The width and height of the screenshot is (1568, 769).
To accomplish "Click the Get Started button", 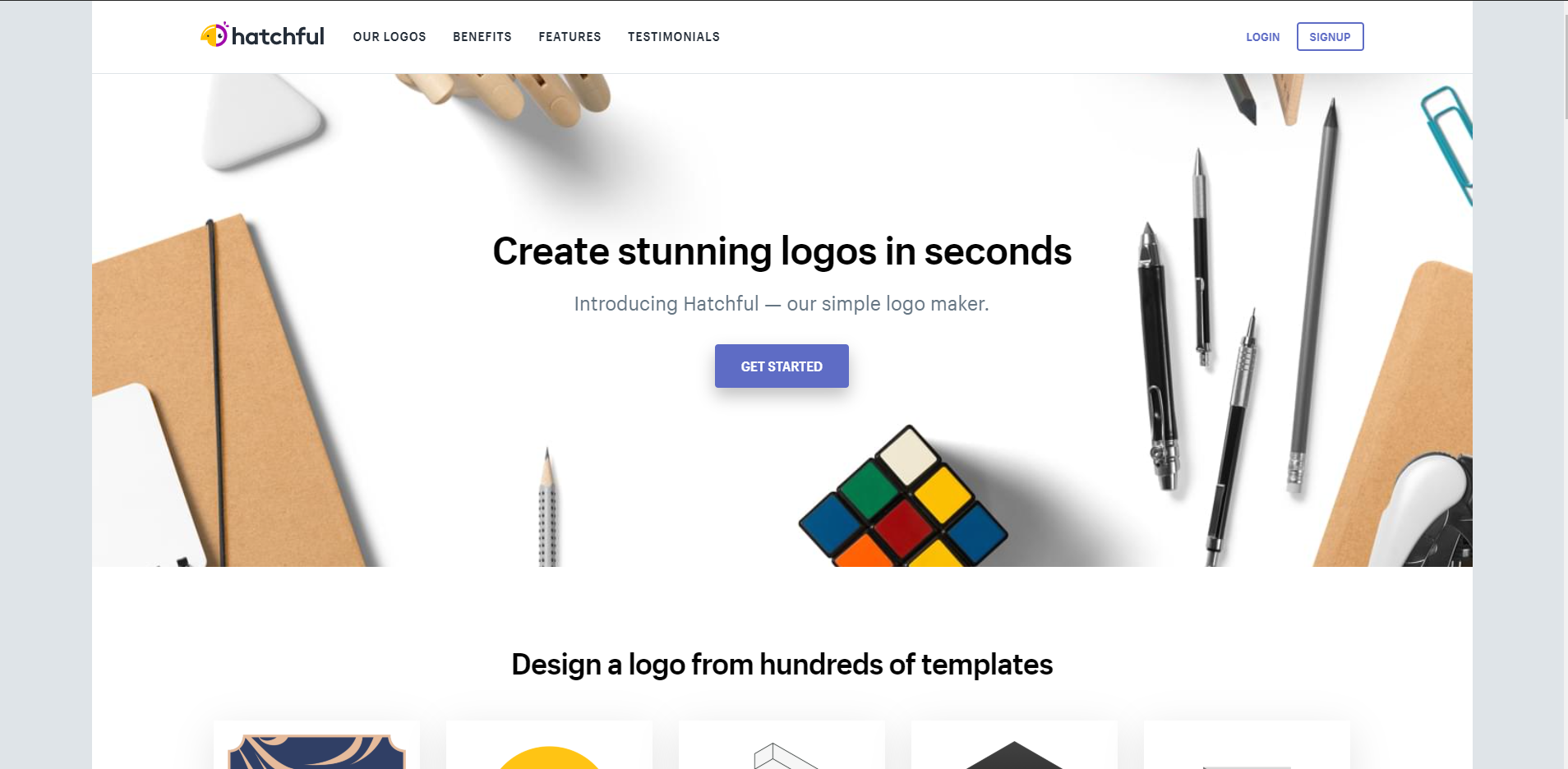I will (x=782, y=366).
